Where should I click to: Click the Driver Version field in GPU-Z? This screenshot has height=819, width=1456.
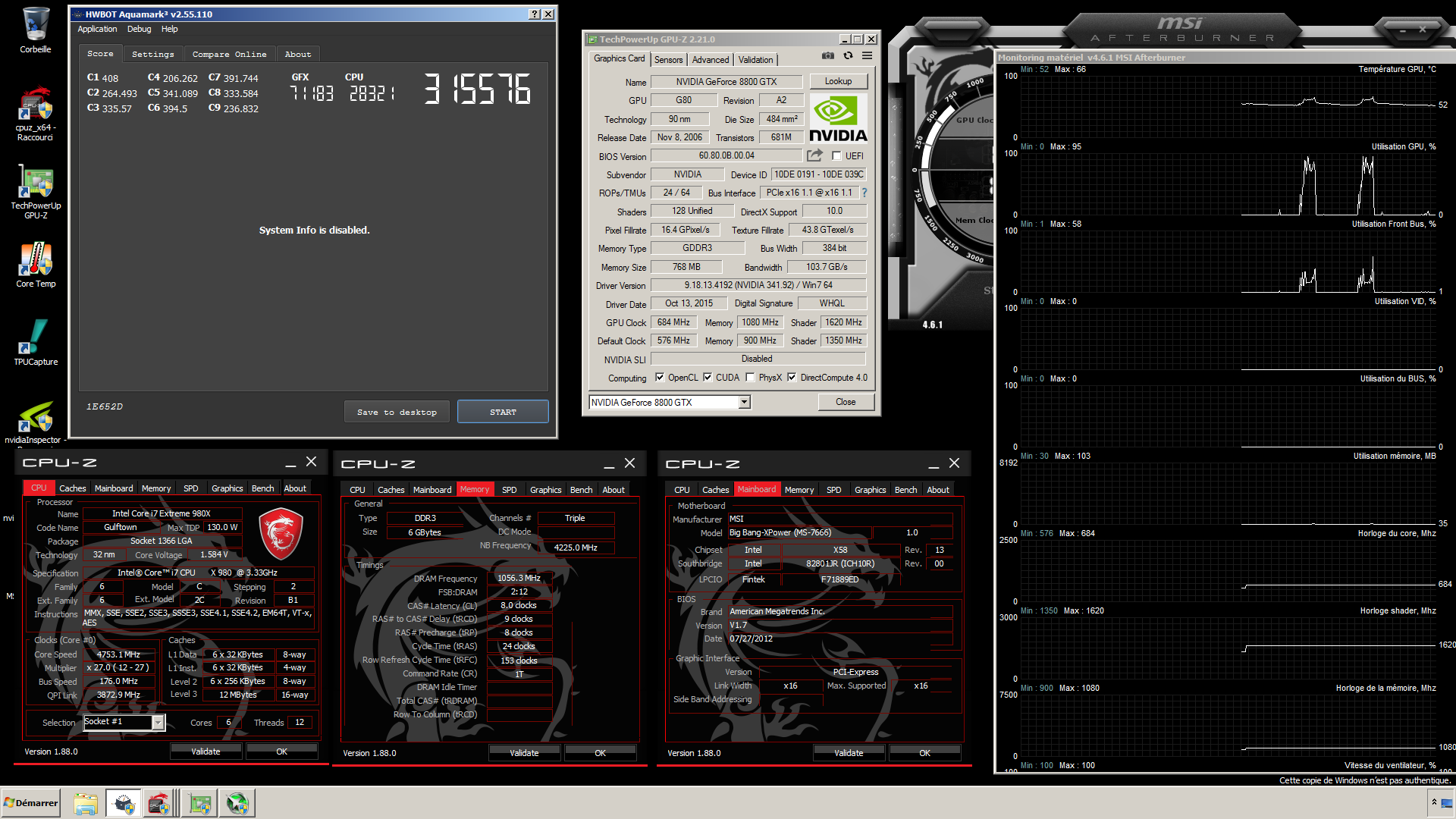(758, 285)
